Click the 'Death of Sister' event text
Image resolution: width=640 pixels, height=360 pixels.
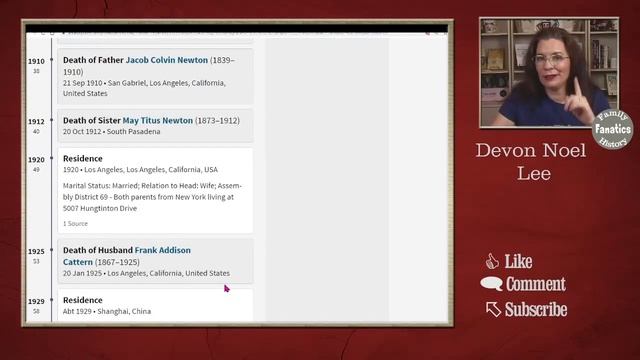click(92, 120)
